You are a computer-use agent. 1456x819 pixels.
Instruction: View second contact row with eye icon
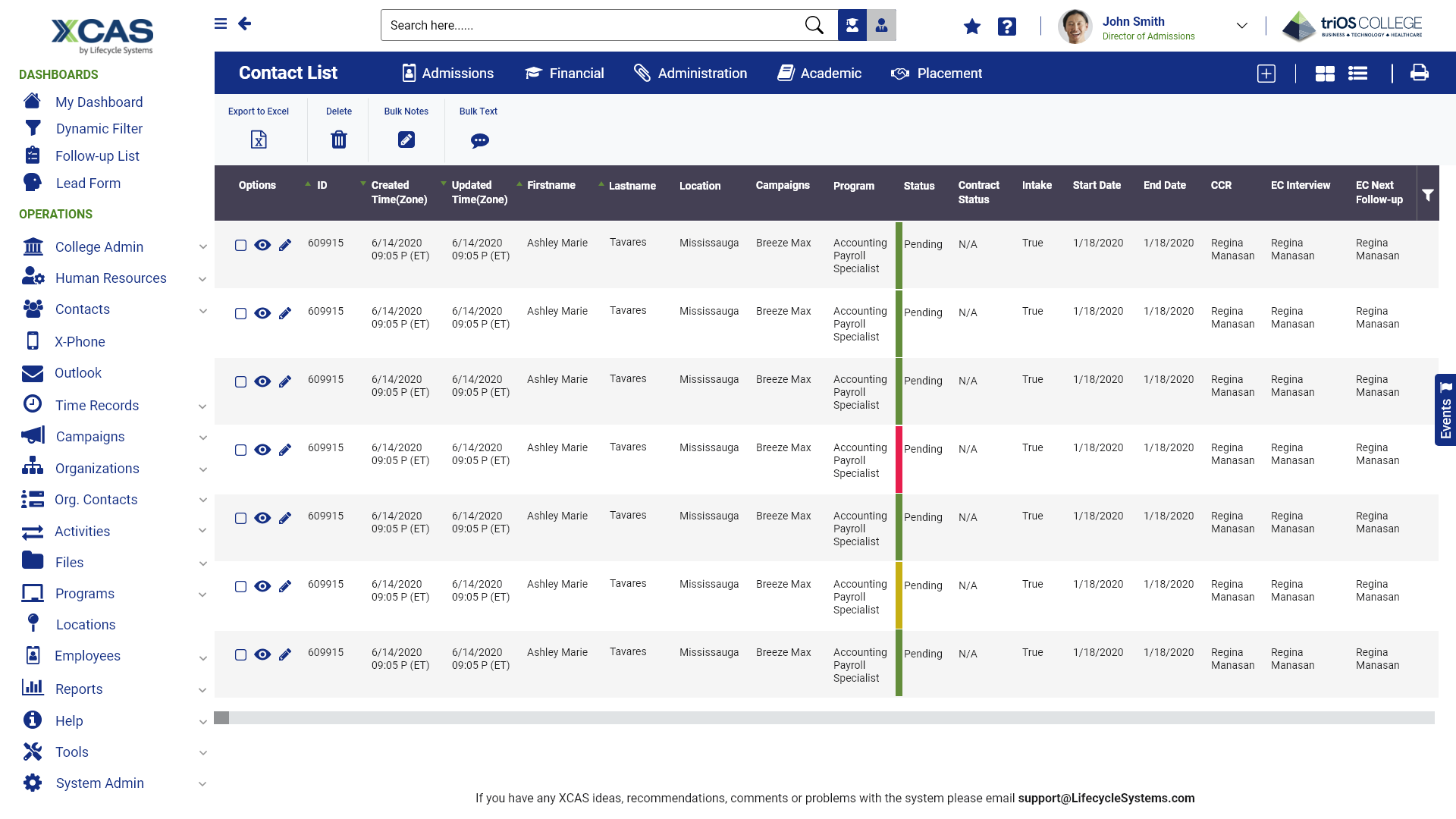(262, 313)
